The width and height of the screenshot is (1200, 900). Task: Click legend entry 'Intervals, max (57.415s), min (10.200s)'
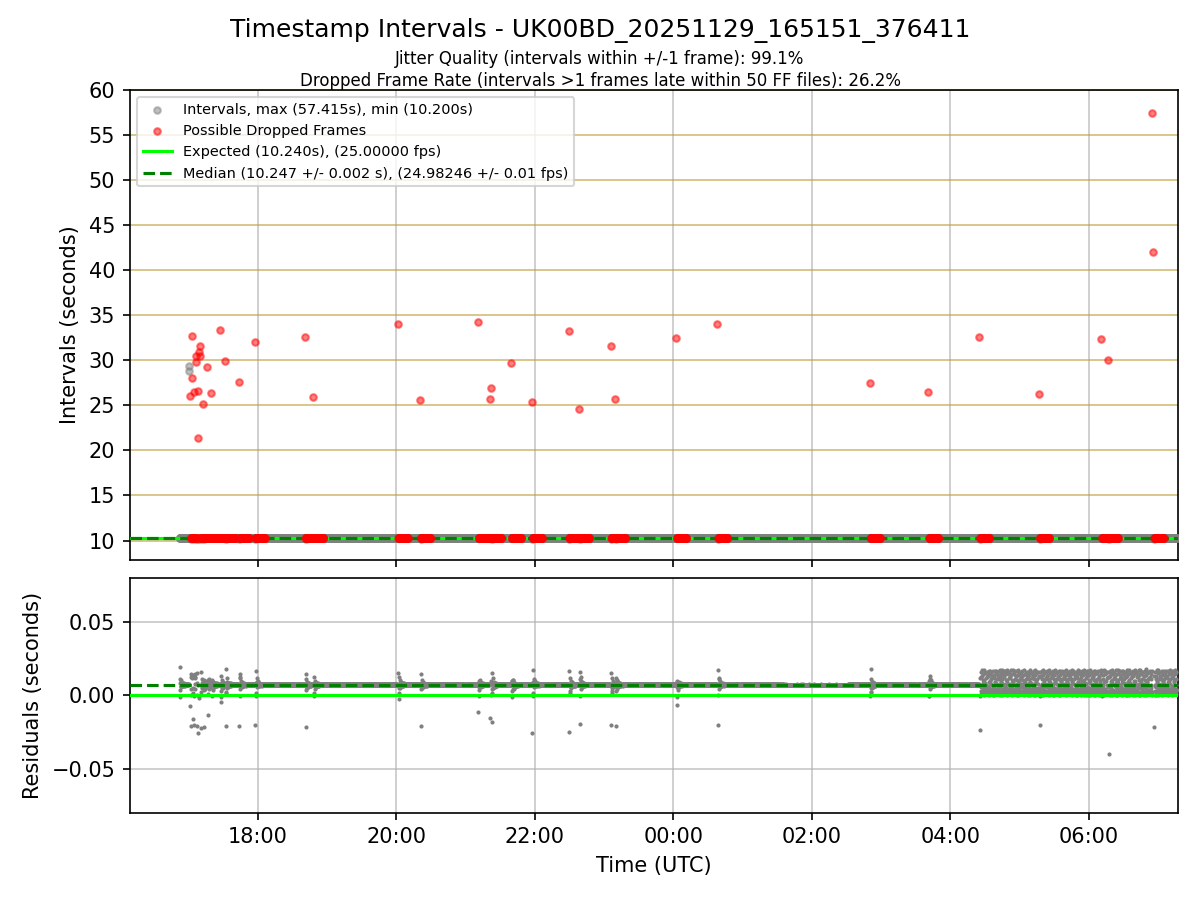pyautogui.click(x=328, y=108)
